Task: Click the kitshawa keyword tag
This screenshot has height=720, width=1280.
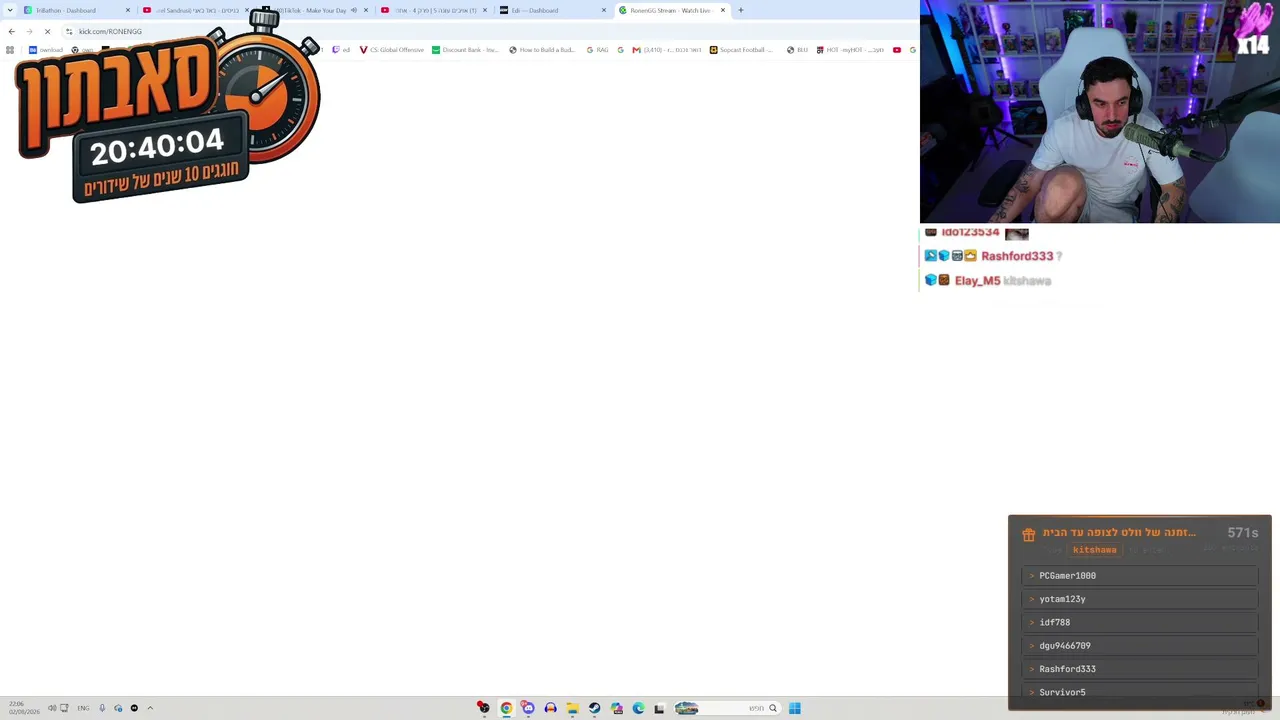Action: coord(1094,550)
